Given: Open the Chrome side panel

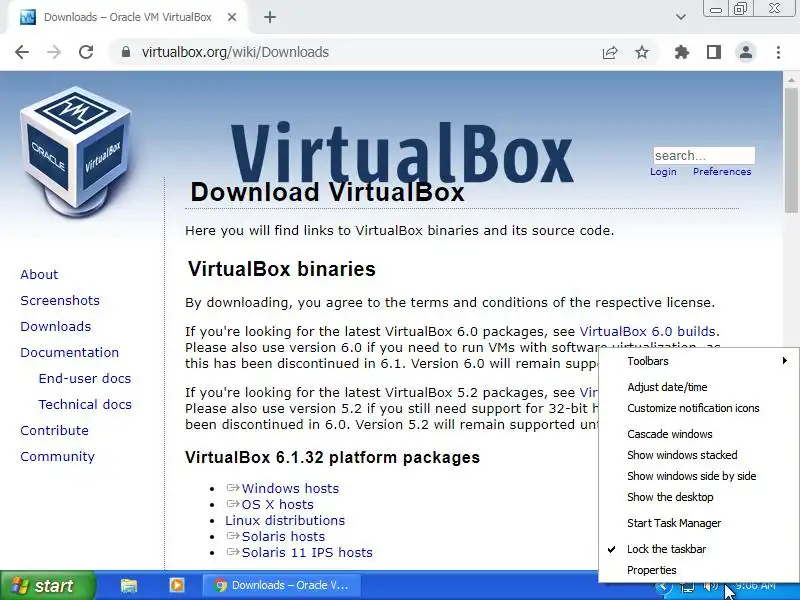Looking at the screenshot, I should [714, 52].
